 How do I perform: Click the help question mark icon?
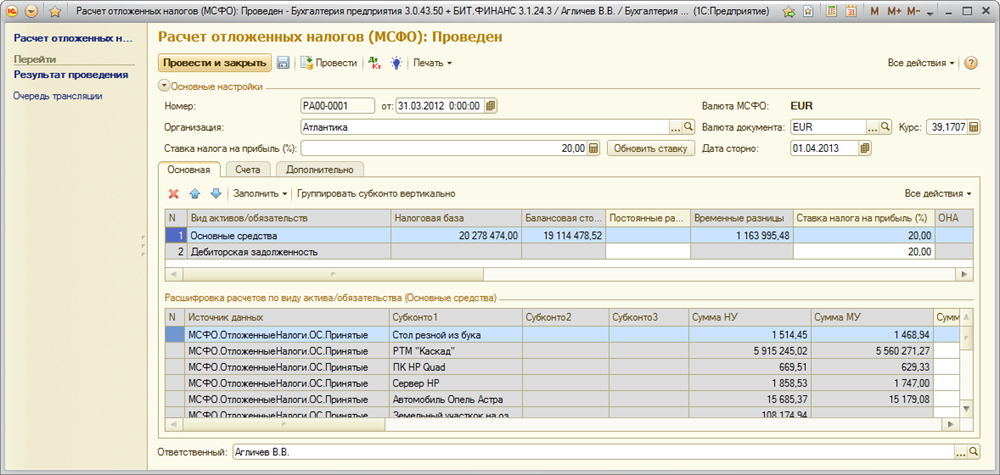[x=971, y=63]
